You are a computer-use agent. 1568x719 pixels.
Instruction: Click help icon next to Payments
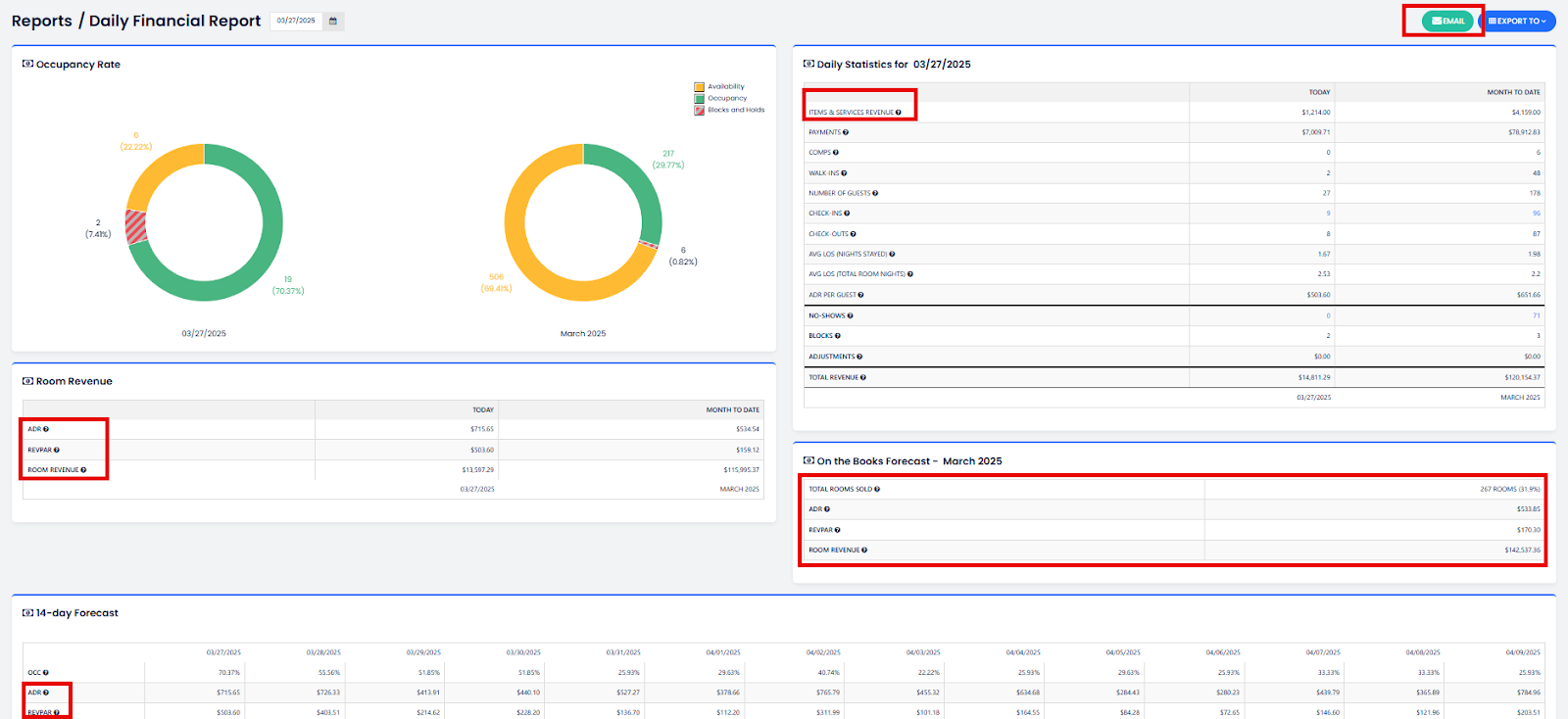[846, 132]
